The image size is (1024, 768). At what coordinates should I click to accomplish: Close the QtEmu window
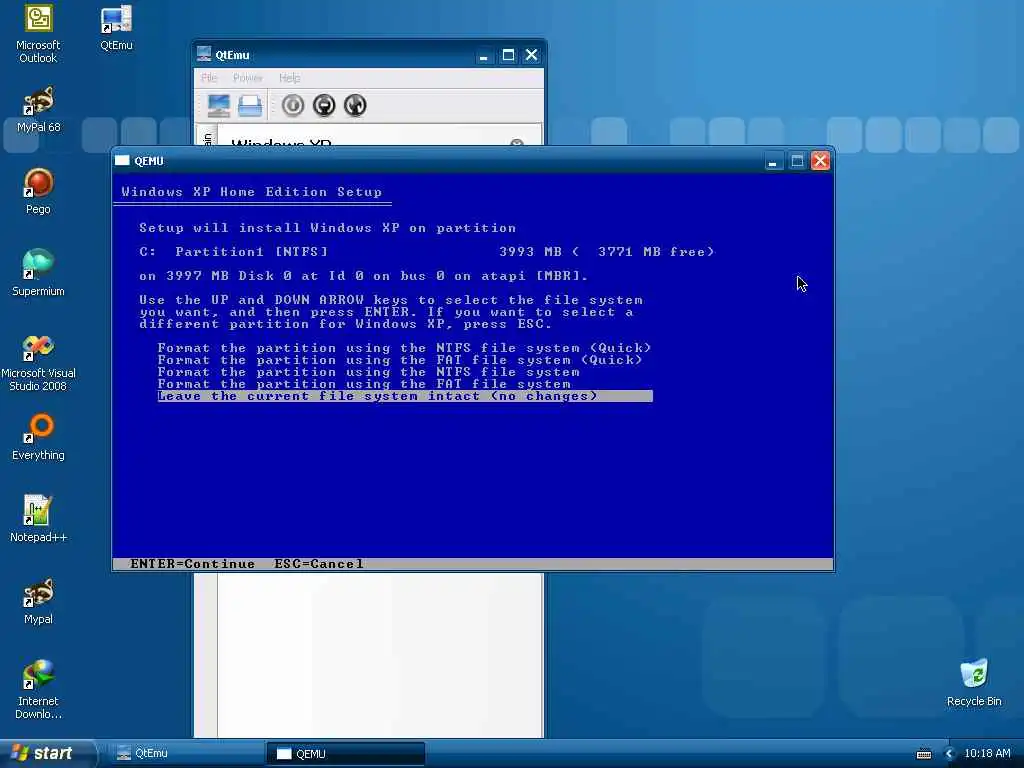pyautogui.click(x=532, y=55)
